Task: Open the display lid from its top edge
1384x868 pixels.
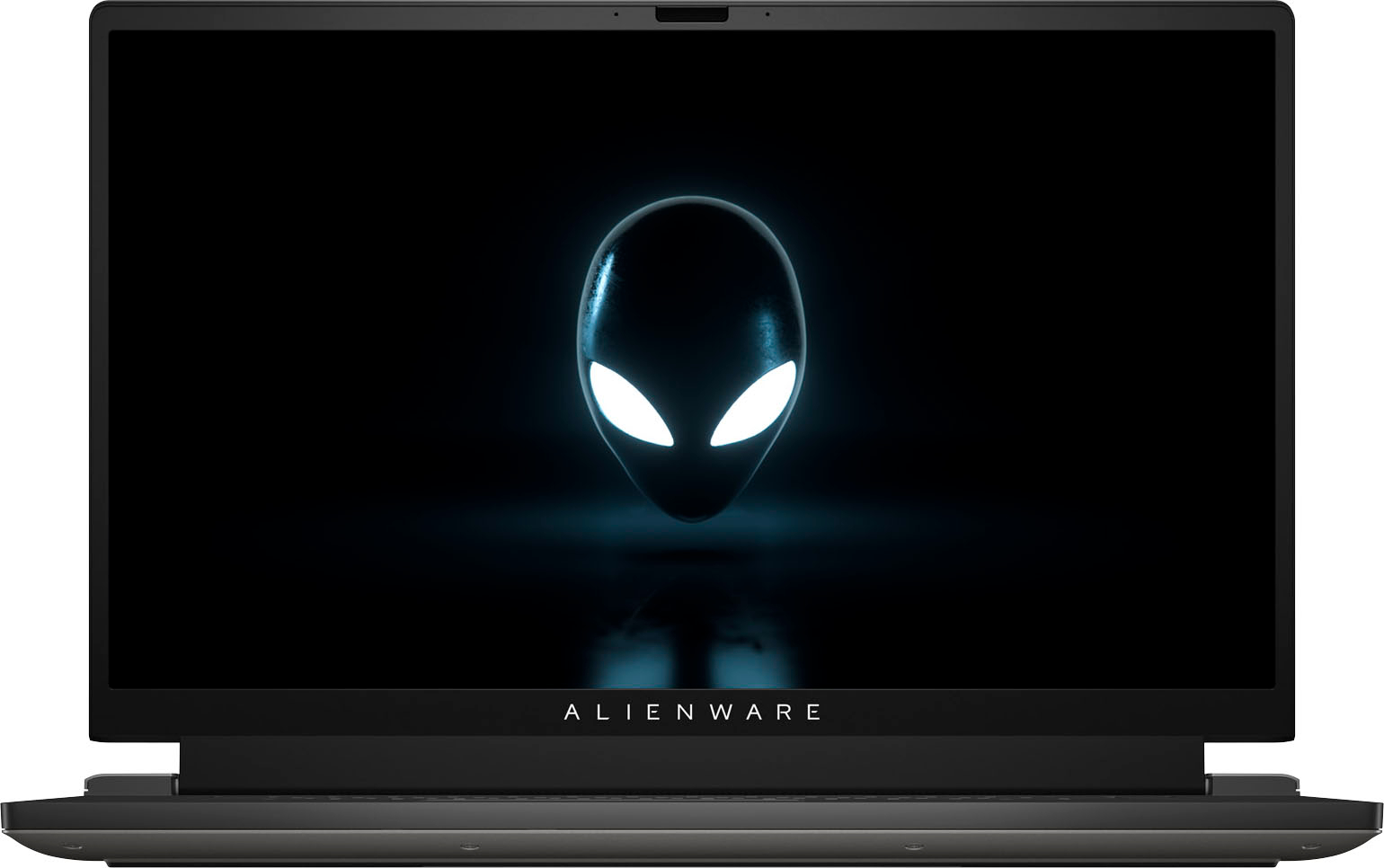Action: tap(692, 7)
